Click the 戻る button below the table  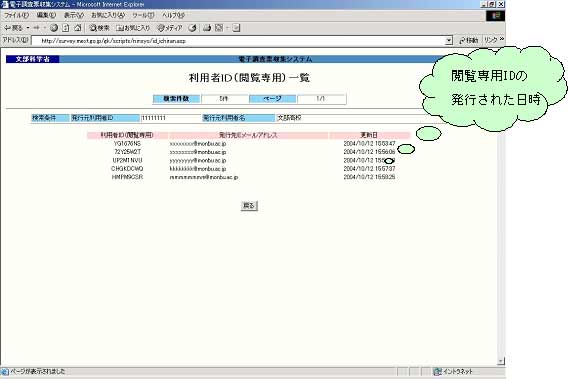click(x=249, y=206)
